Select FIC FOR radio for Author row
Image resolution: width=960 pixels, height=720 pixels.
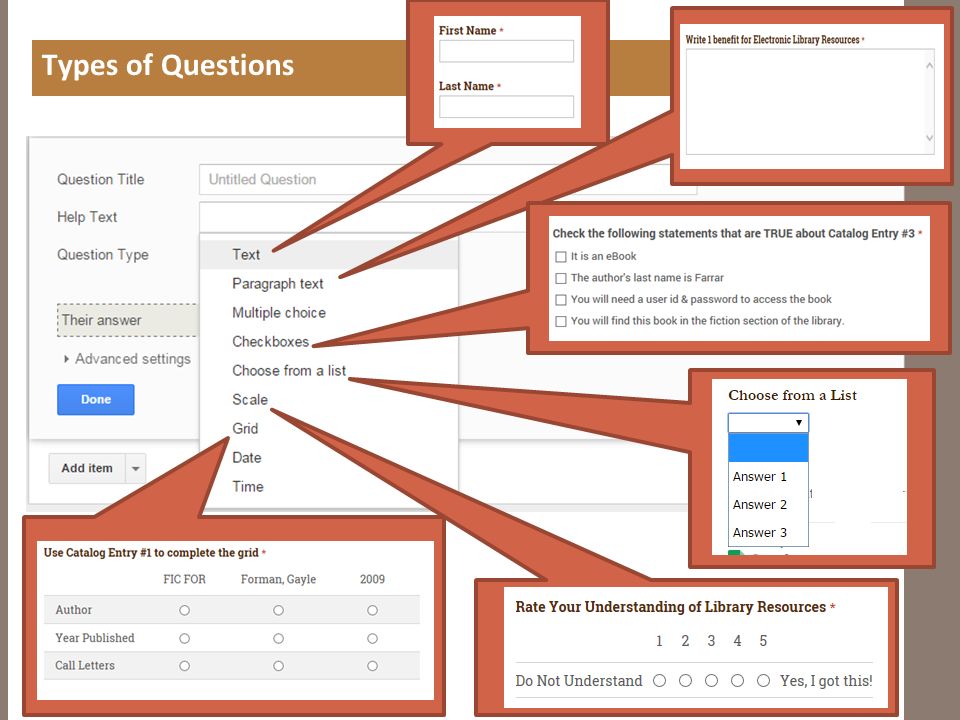(x=184, y=610)
